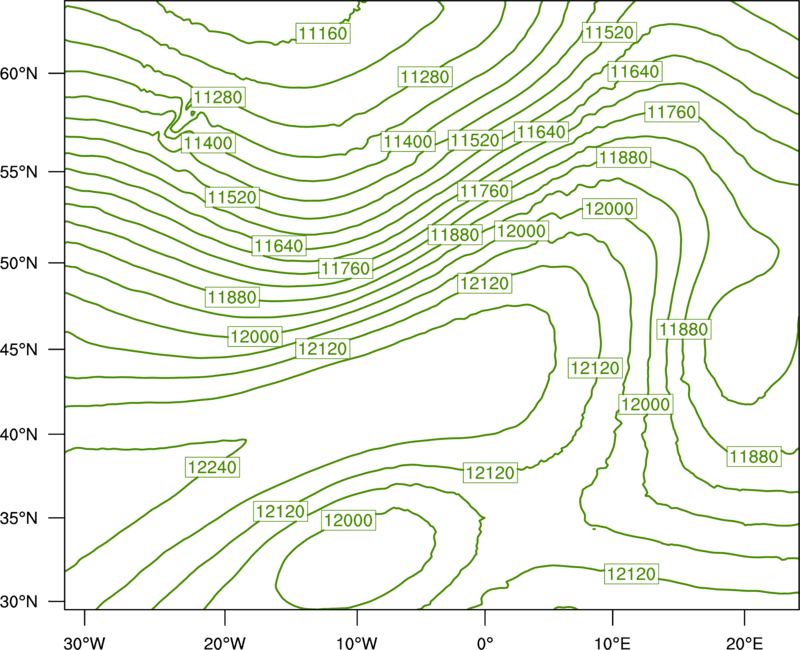This screenshot has height=650, width=800.
Task: Click the 30°W longitude axis label
Action: pyautogui.click(x=85, y=643)
